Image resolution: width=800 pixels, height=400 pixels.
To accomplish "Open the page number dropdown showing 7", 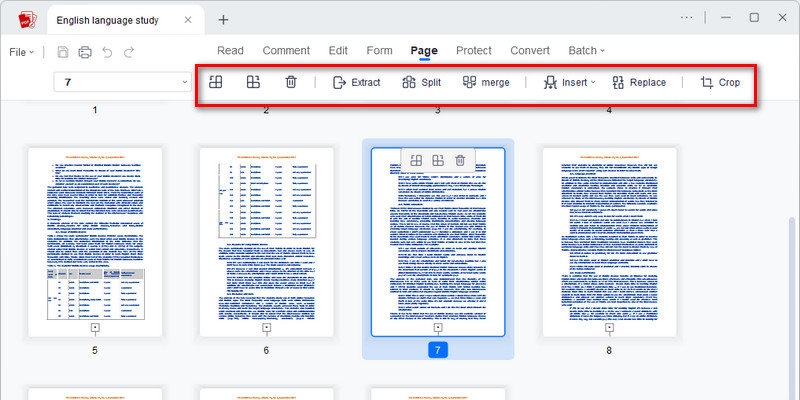I will 123,82.
